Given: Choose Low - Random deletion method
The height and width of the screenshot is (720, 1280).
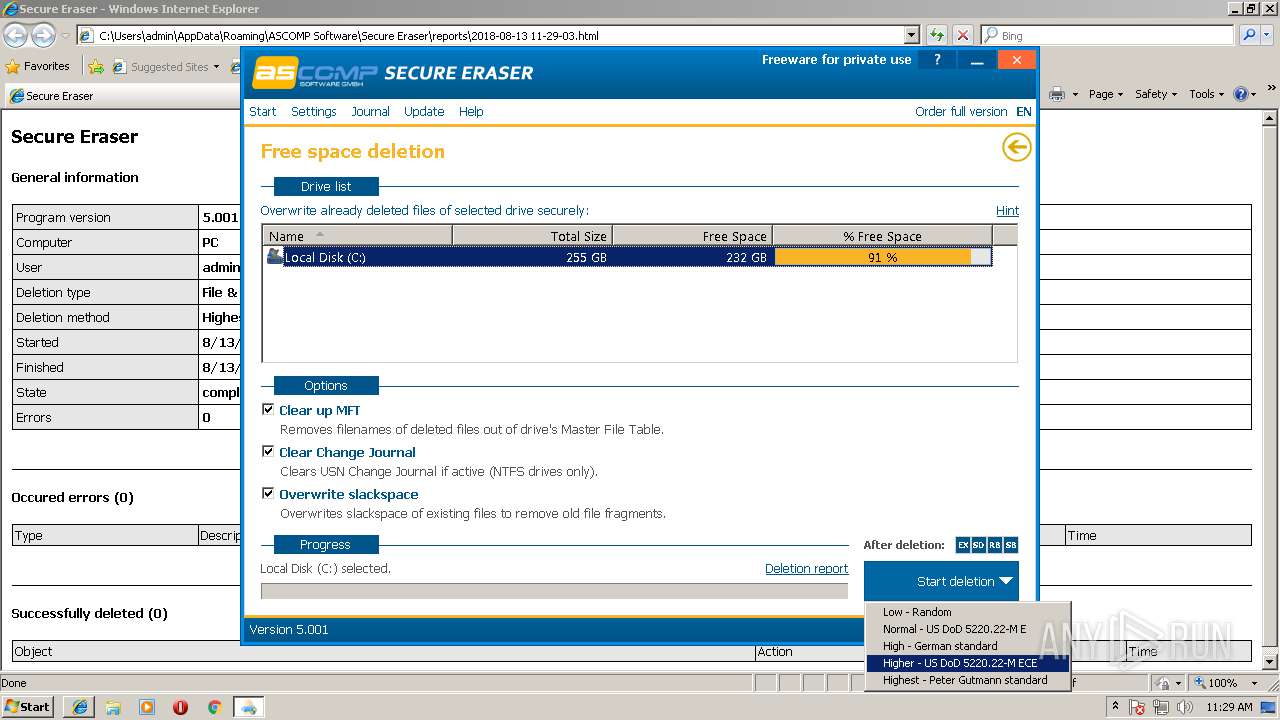Looking at the screenshot, I should (x=968, y=612).
